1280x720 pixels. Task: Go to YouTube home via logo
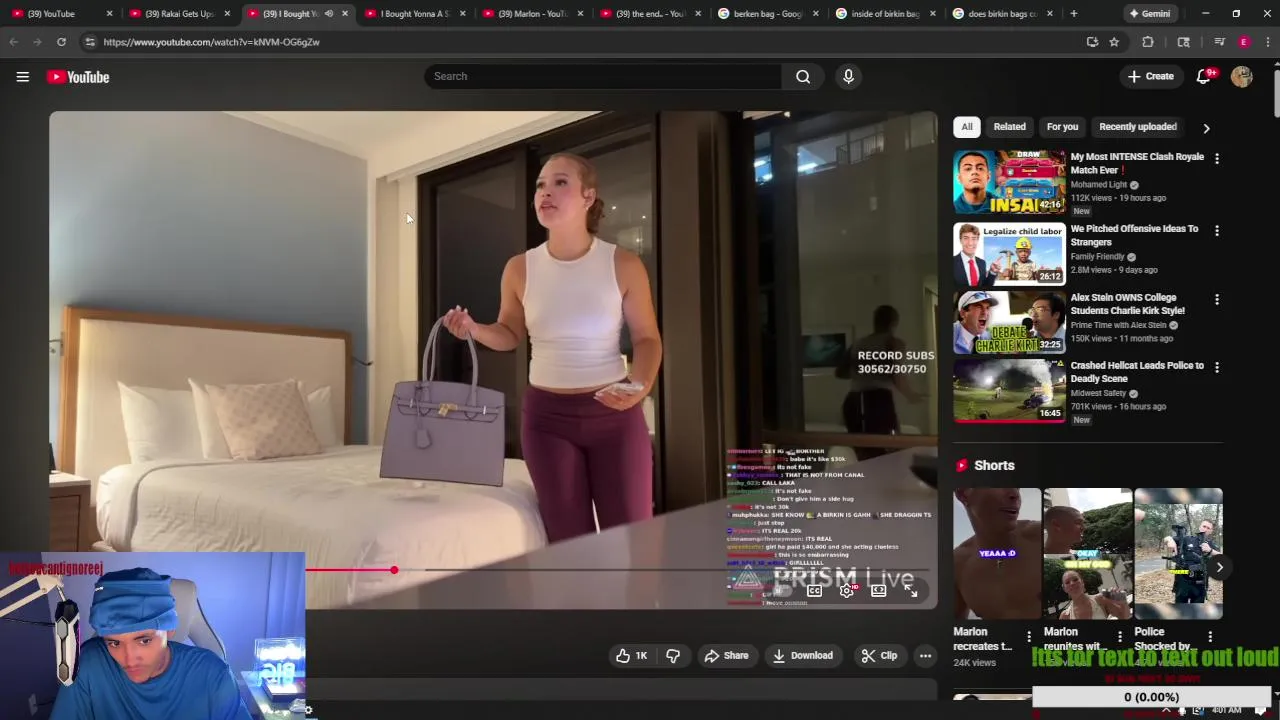tap(78, 77)
